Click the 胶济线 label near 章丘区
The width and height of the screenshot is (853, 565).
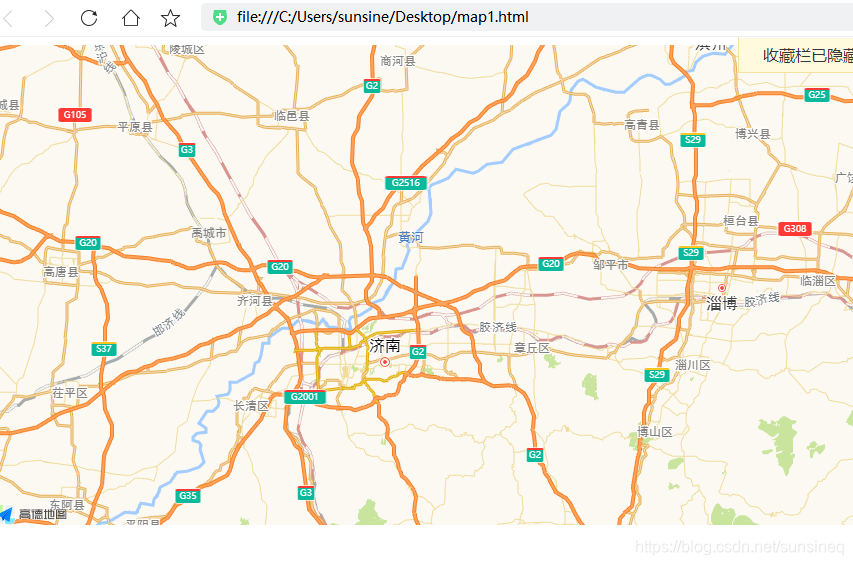click(498, 327)
